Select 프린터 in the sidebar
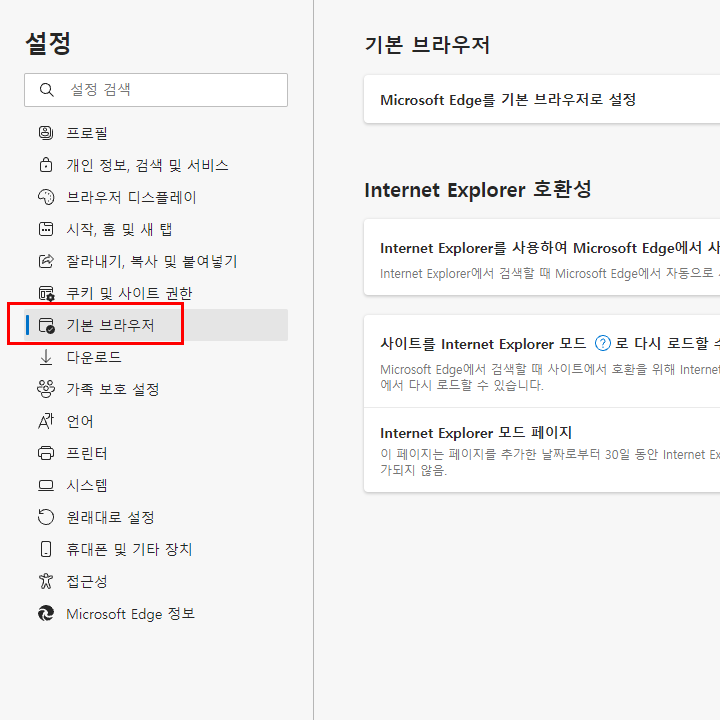 [156, 453]
